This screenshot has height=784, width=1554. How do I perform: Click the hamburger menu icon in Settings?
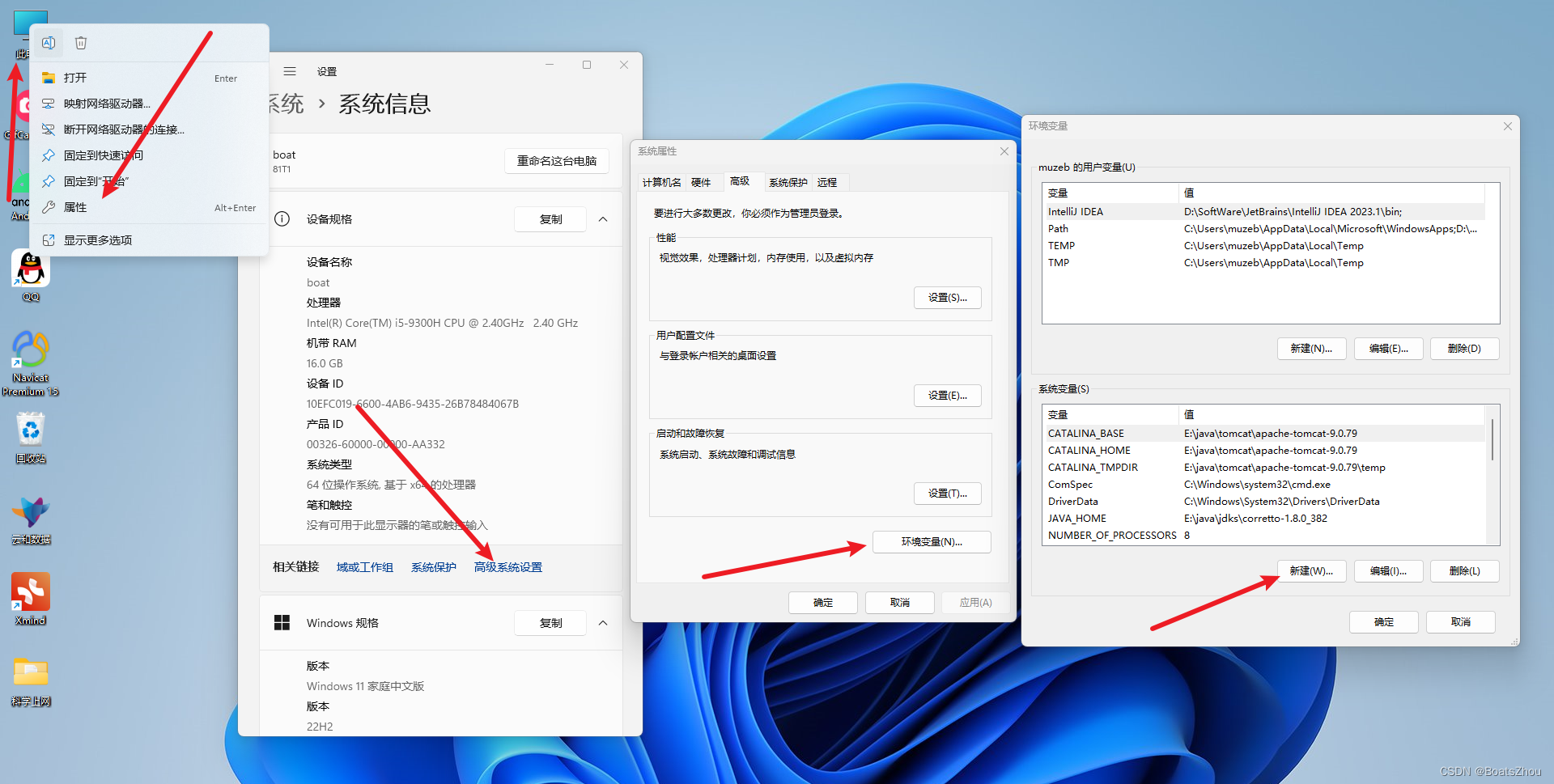click(290, 71)
